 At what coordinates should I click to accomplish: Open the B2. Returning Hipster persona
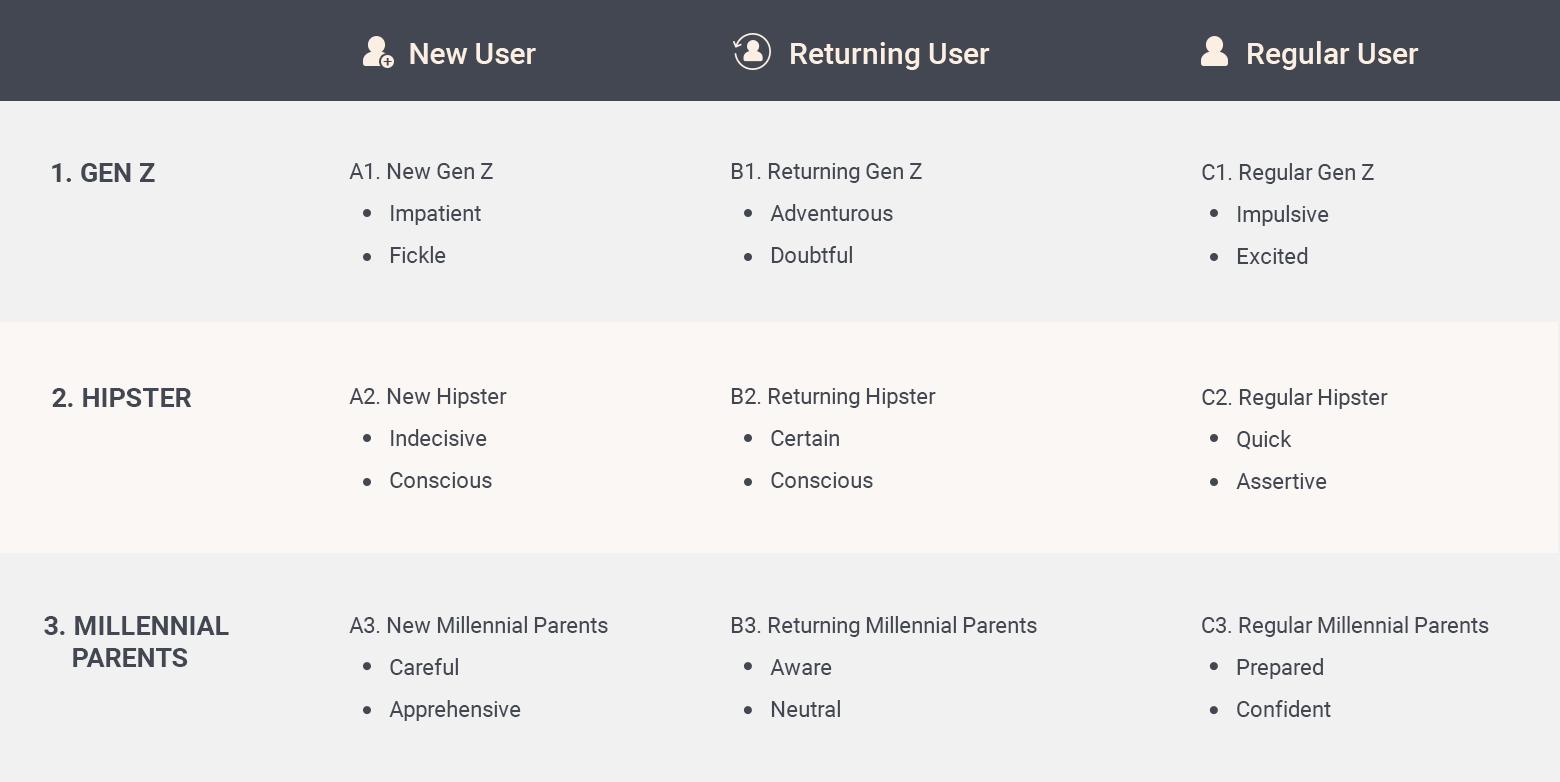pos(833,397)
